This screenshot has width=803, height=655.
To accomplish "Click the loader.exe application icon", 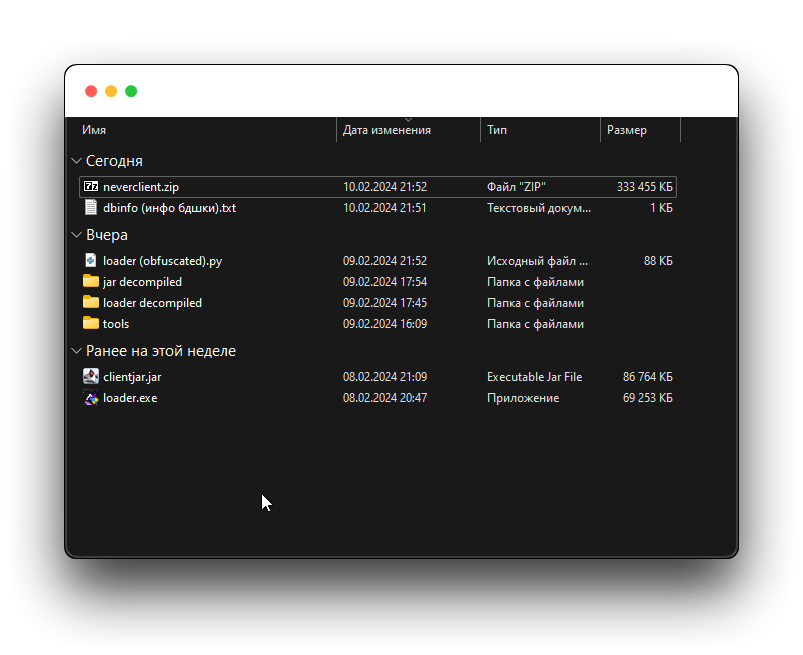I will 91,397.
